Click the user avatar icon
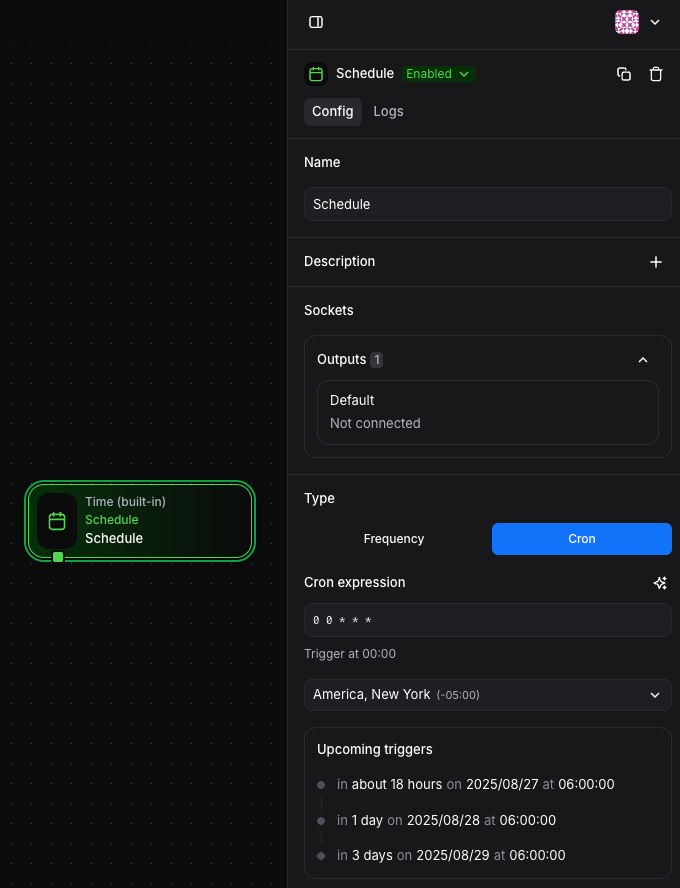 pyautogui.click(x=627, y=22)
